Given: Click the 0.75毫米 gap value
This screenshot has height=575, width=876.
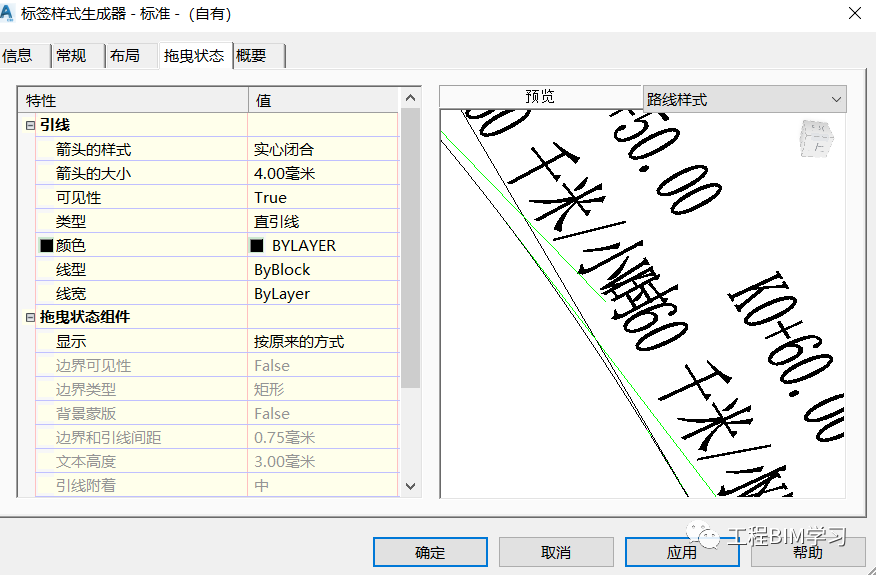Looking at the screenshot, I should coord(285,438).
